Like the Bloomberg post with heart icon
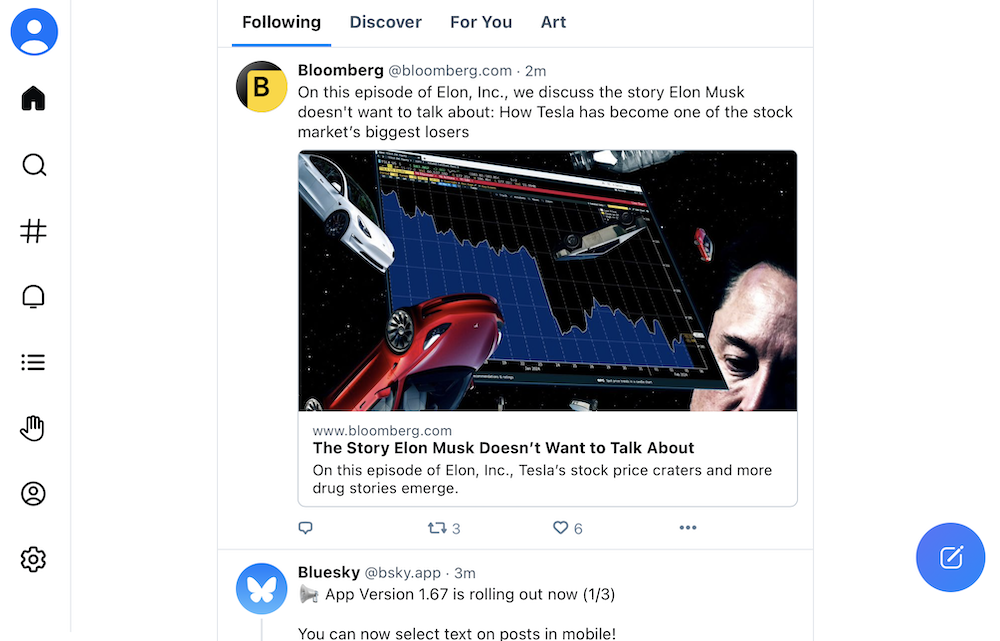Screen dimensions: 1000x641 [x=561, y=528]
